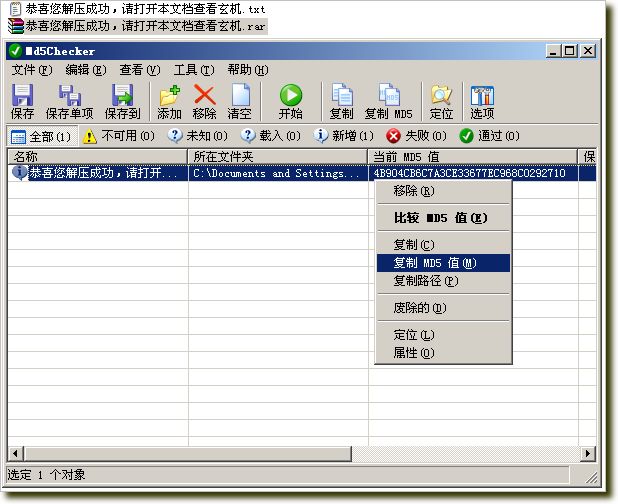Sort by the 名称 column header

coord(97,156)
